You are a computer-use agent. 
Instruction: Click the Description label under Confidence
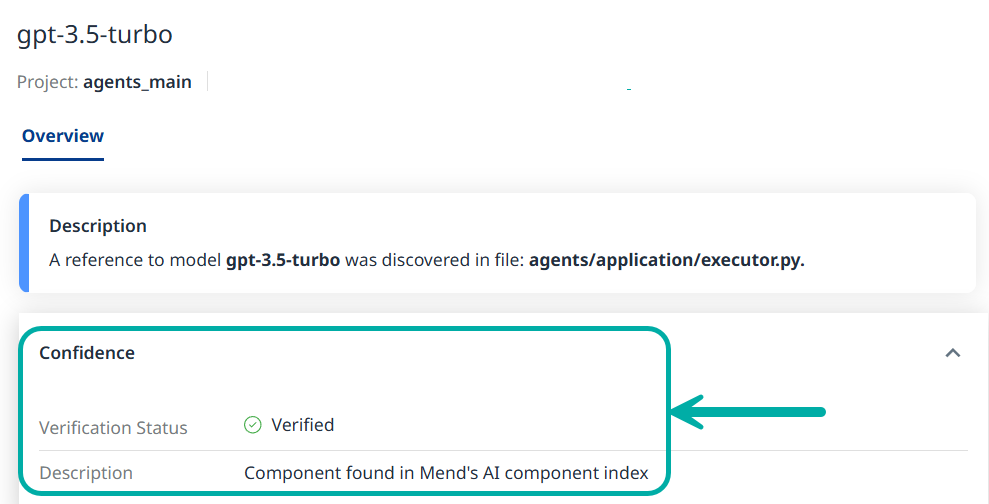(x=86, y=473)
